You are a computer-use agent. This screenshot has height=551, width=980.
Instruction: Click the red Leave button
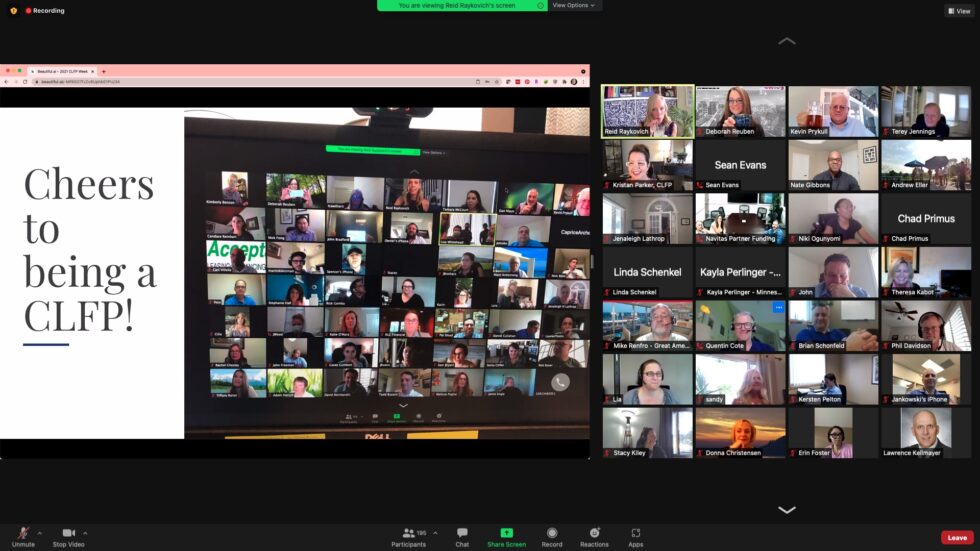click(x=956, y=537)
